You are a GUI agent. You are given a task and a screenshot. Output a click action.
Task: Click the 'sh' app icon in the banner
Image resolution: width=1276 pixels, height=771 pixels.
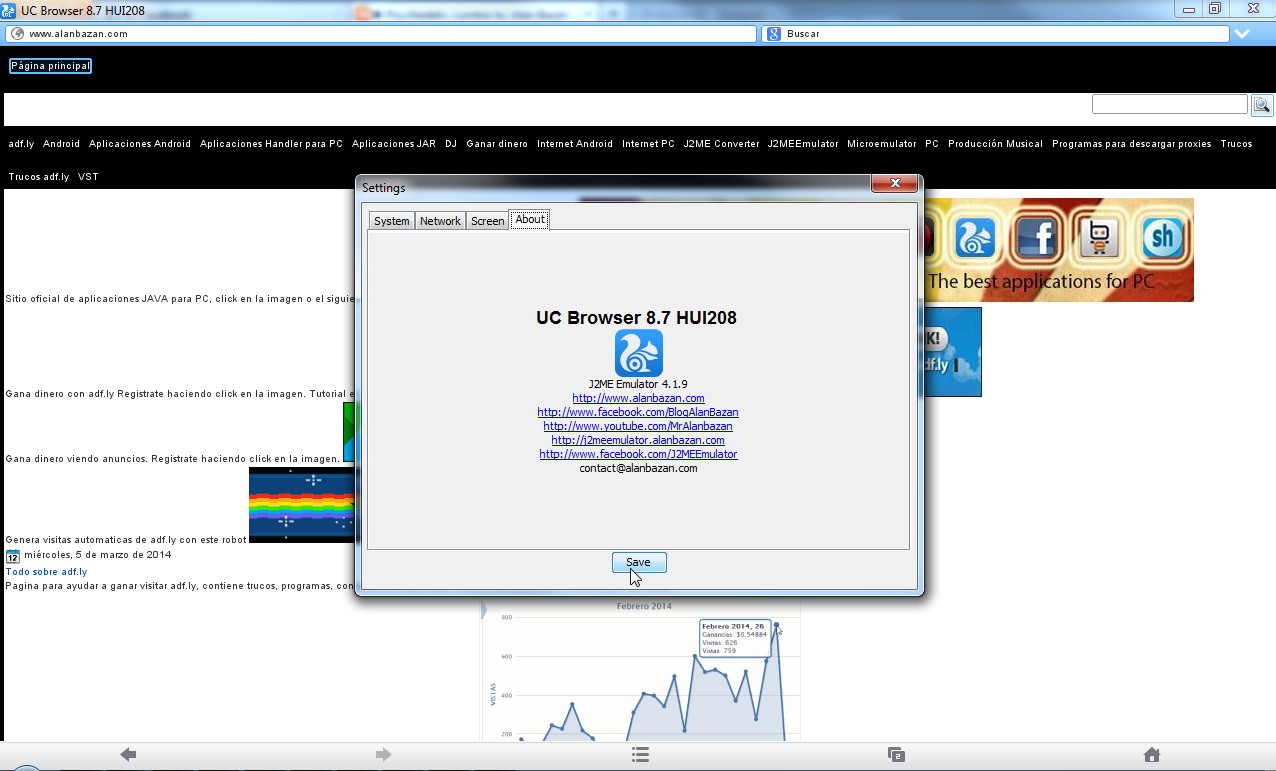tap(1161, 238)
